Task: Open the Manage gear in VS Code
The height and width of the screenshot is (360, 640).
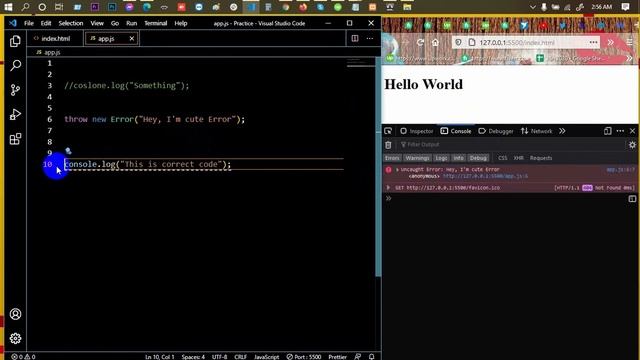Action: (x=16, y=338)
